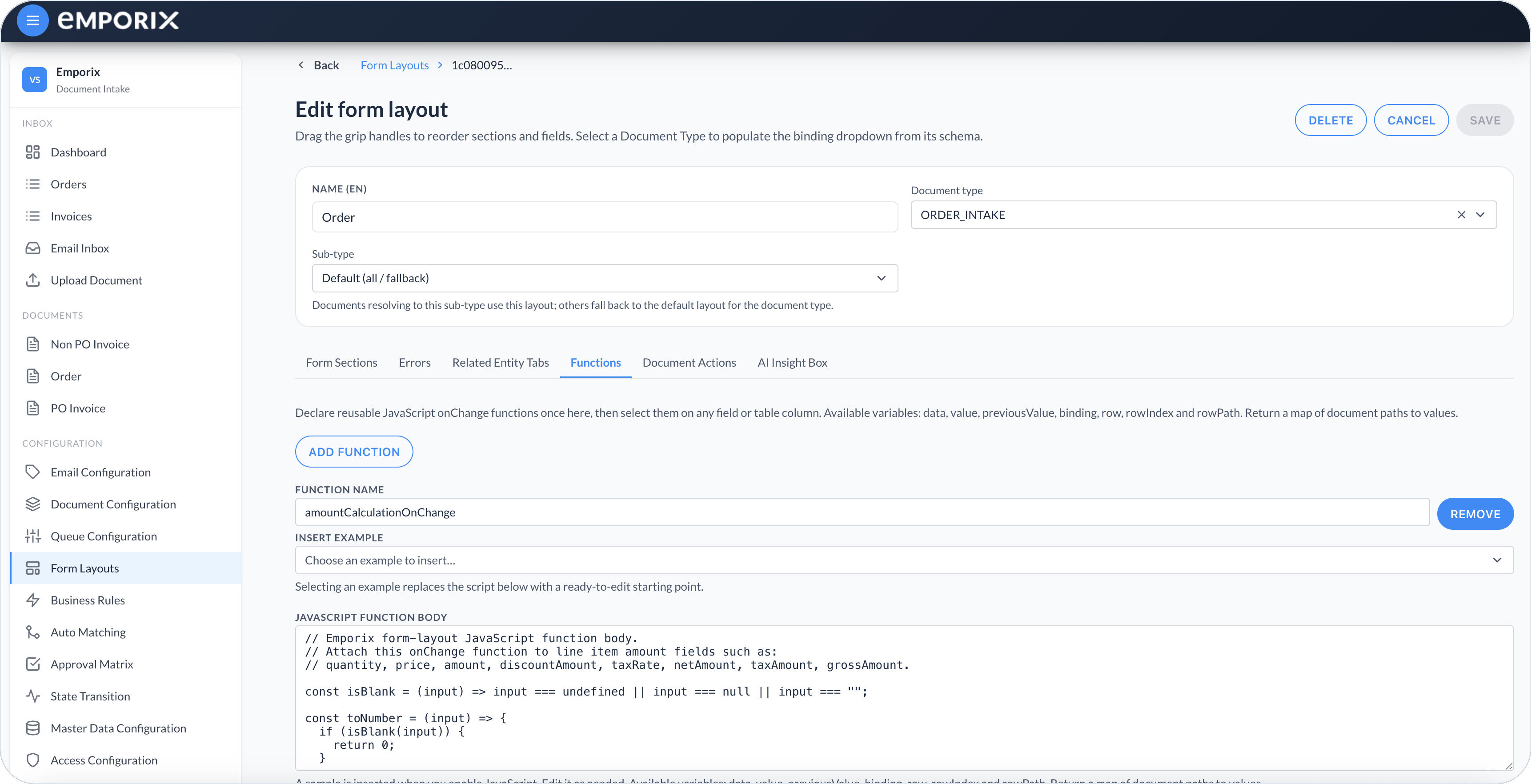Screen dimensions: 1531x784
Task: Open the hamburger menu button
Action: pos(33,21)
